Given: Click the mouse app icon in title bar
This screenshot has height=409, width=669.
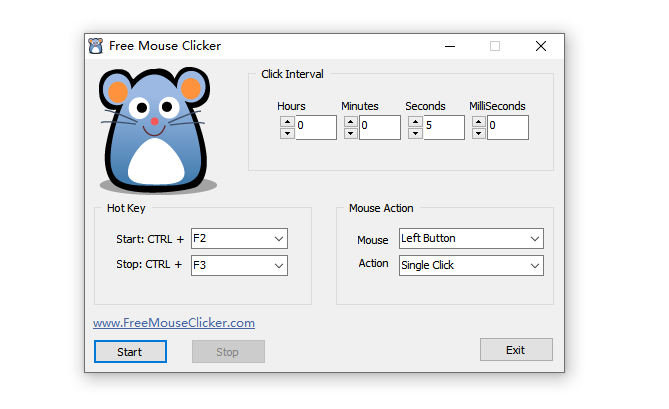Looking at the screenshot, I should coord(96,46).
